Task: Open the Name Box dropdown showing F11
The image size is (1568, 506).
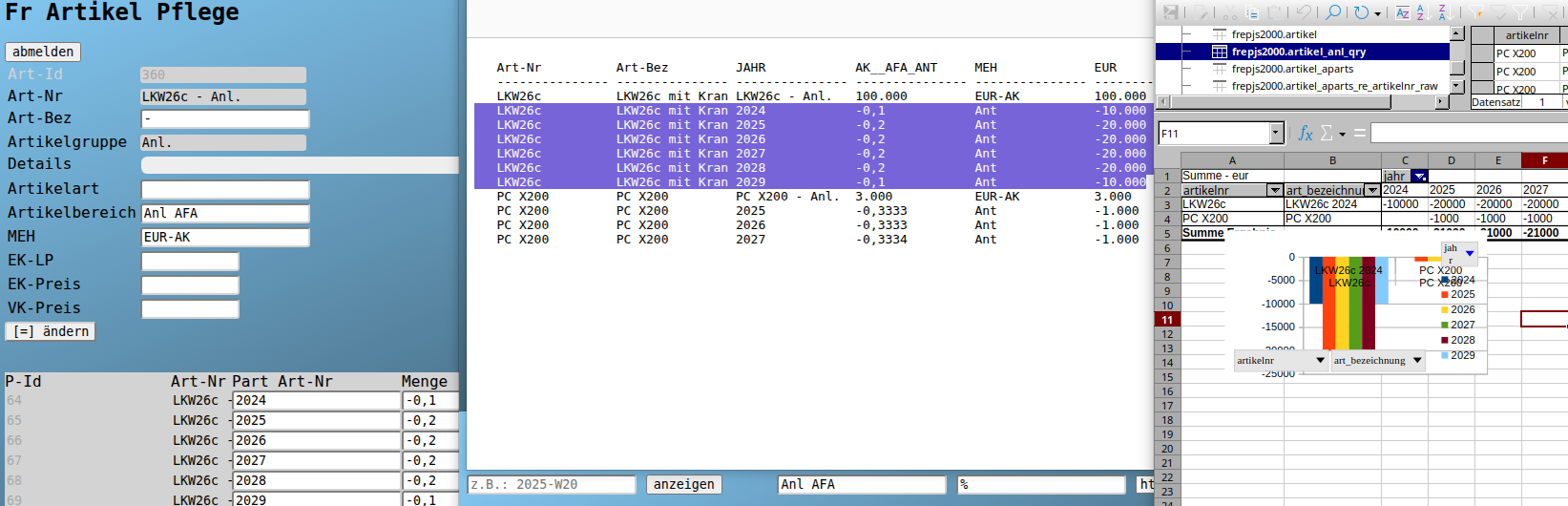Action: click(1276, 134)
